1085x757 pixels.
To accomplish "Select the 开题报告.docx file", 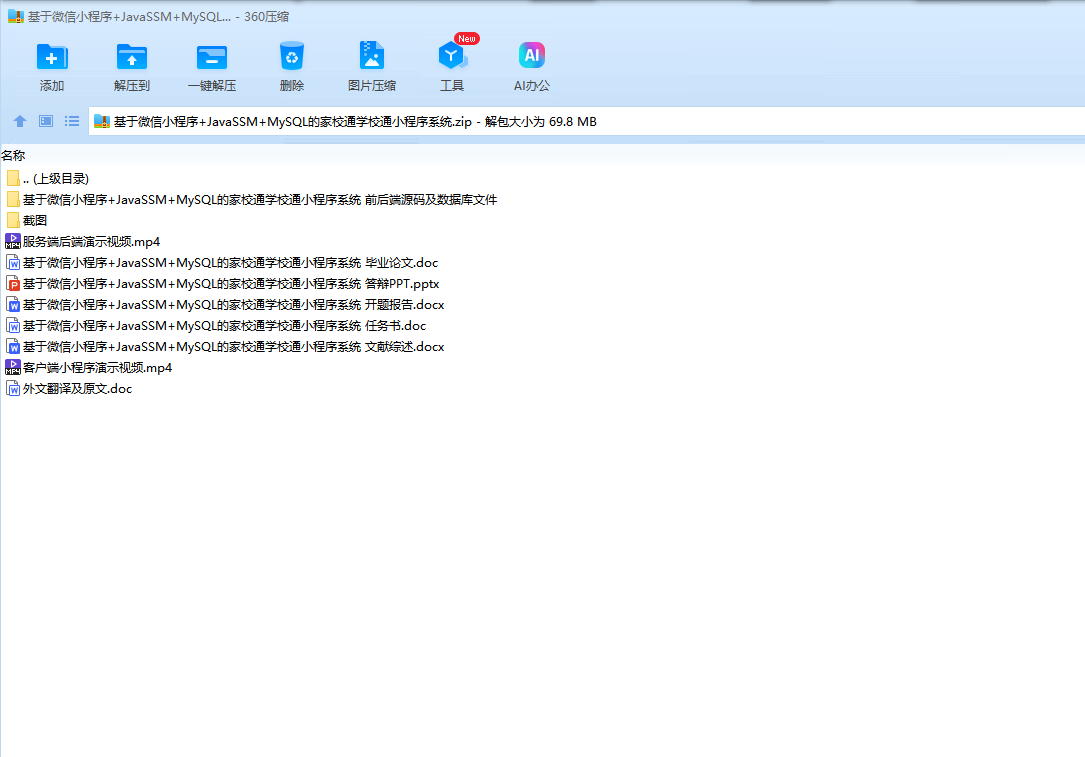I will click(x=233, y=304).
